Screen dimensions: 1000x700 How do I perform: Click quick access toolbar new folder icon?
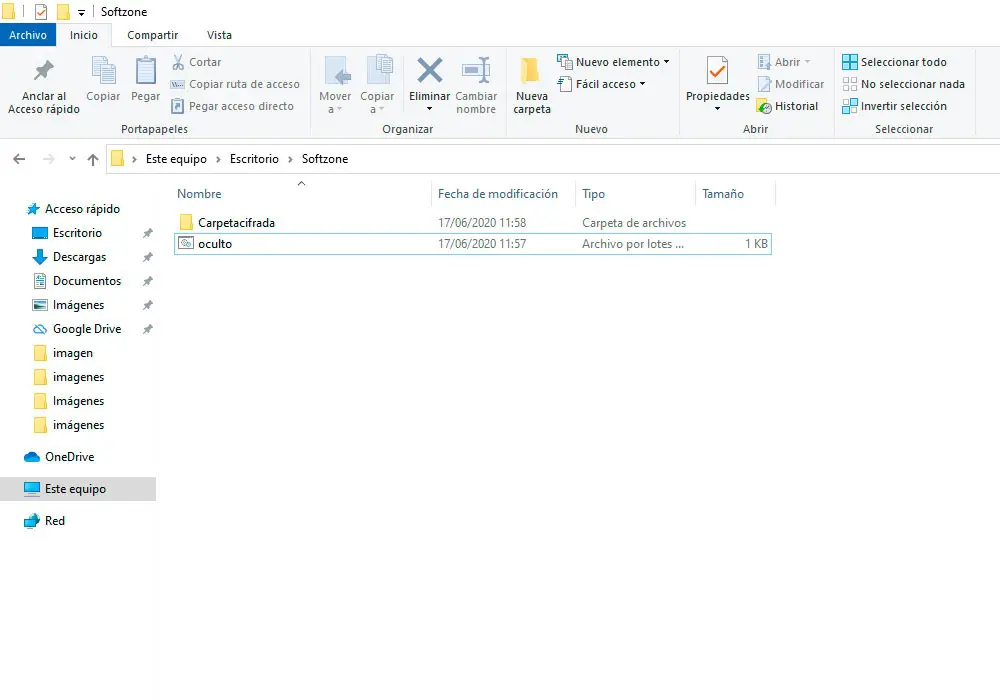click(x=62, y=11)
